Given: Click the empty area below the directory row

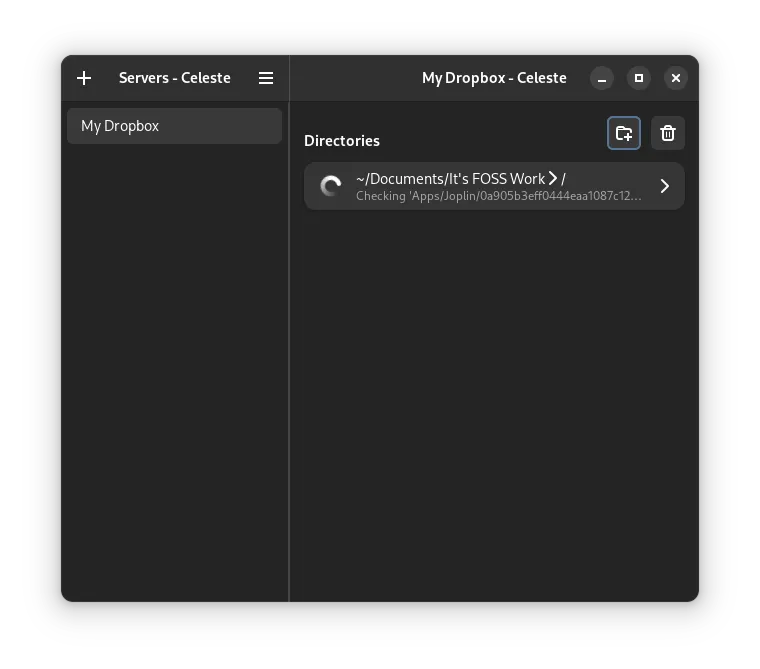Looking at the screenshot, I should click(494, 400).
